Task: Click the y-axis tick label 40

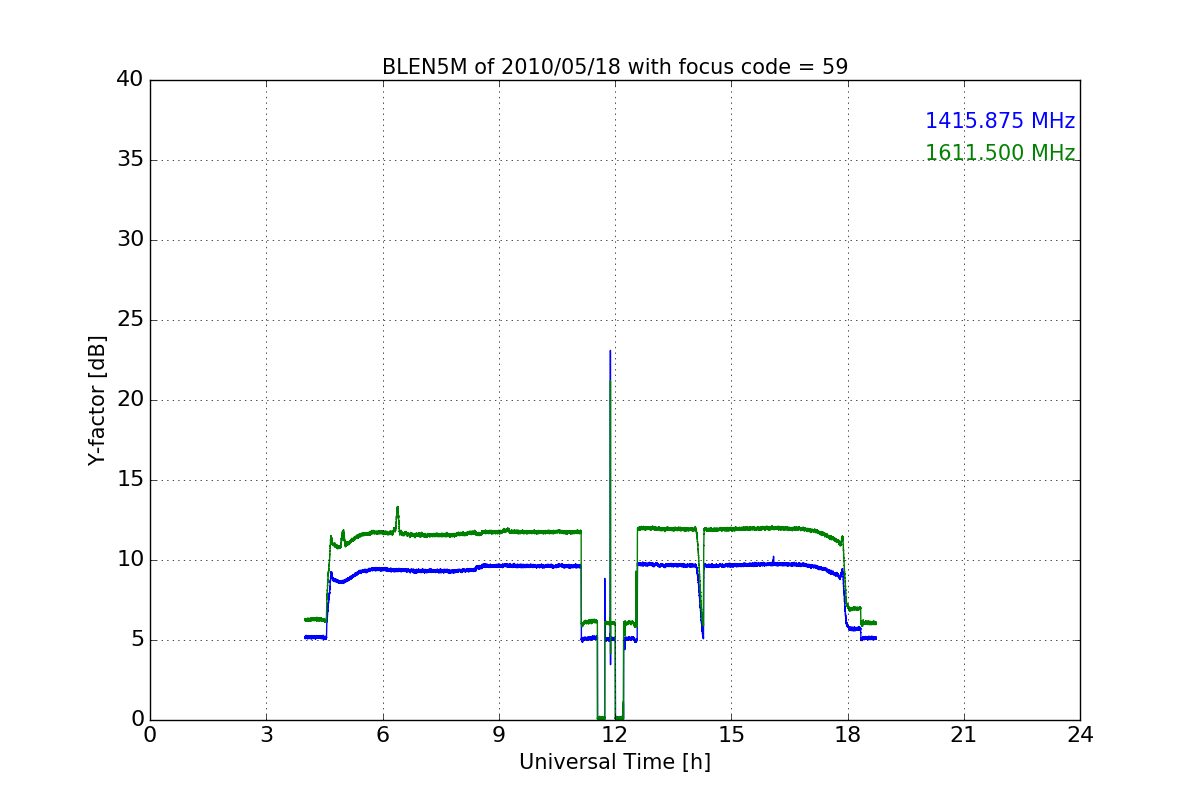Action: coord(132,80)
